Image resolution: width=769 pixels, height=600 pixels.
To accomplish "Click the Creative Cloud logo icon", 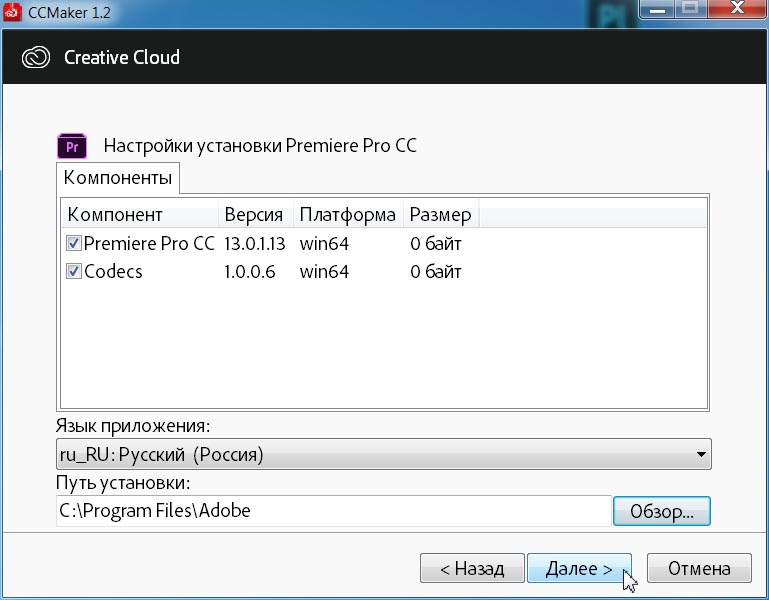I will [36, 57].
